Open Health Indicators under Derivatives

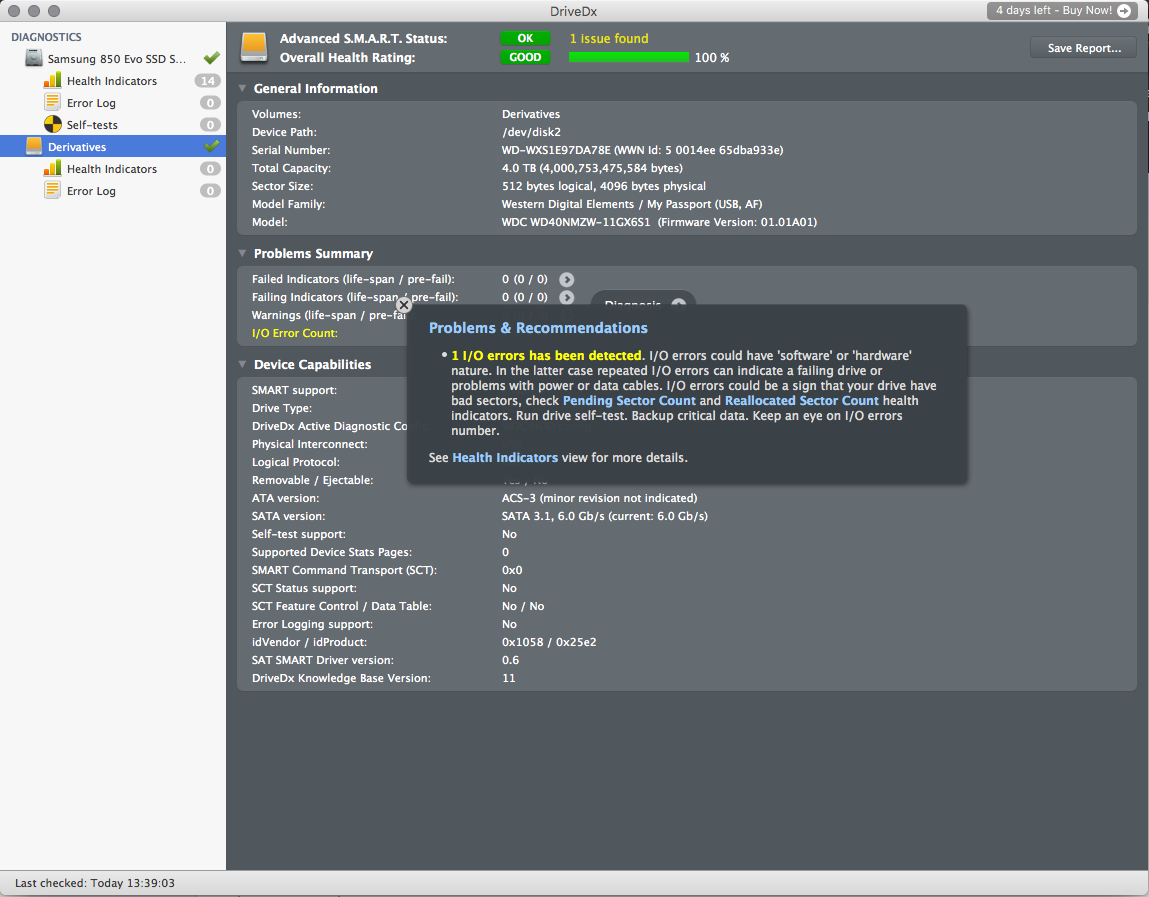(113, 169)
